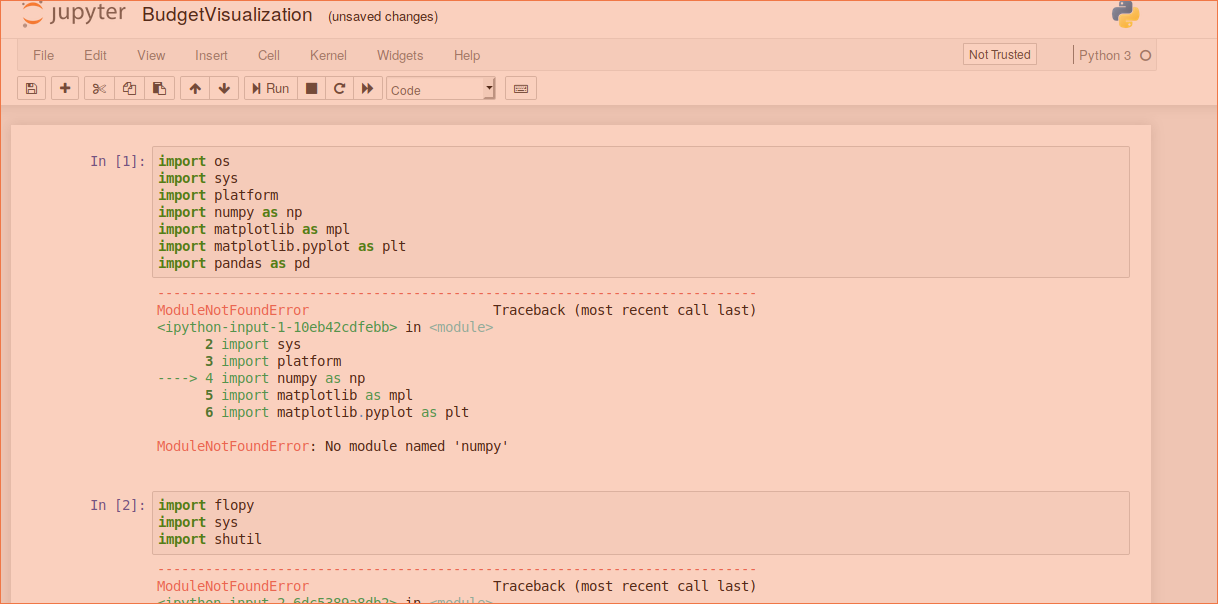The image size is (1218, 604).
Task: Rename the BudgetVisualization notebook title
Action: [227, 15]
